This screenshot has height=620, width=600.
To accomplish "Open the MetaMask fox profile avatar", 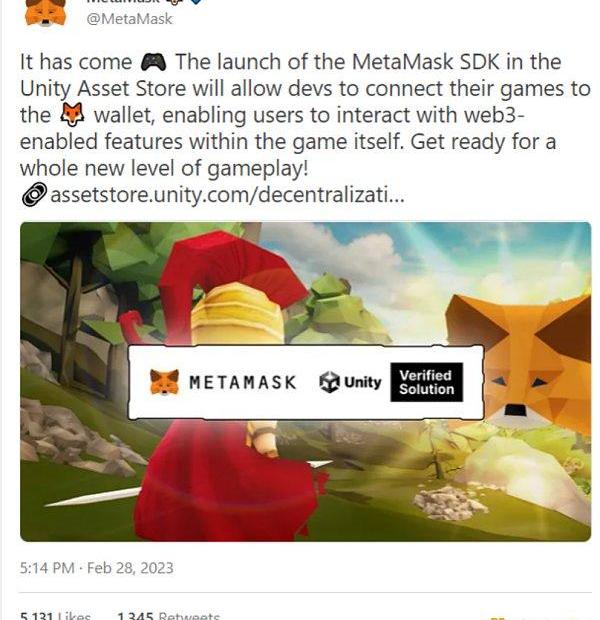I will pos(45,12).
